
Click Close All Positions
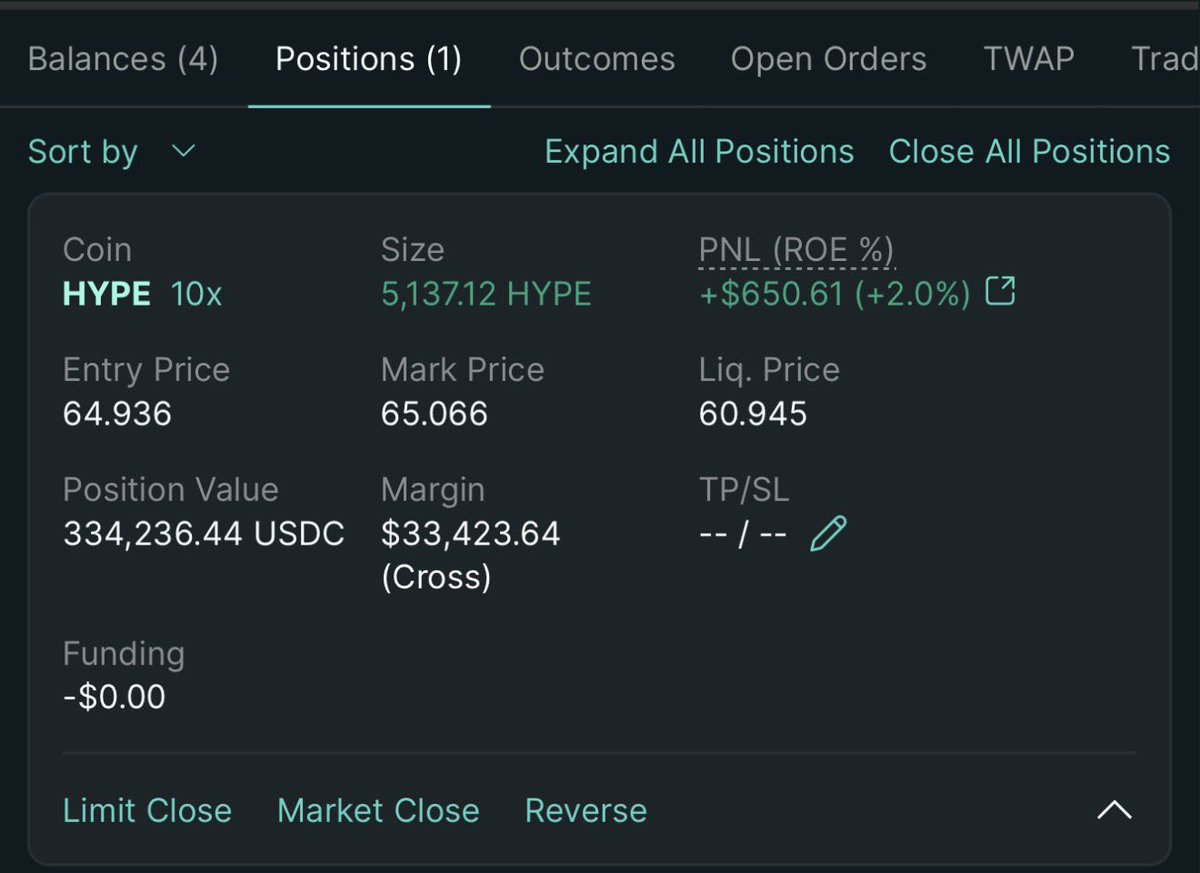(1029, 152)
